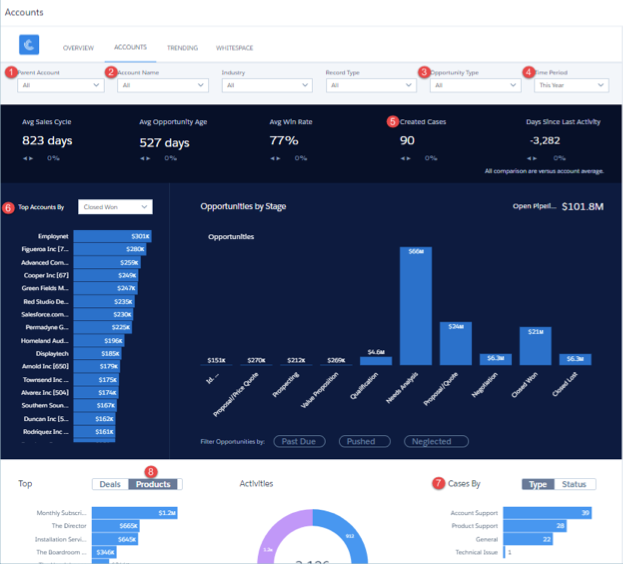Click the Arnold Inc [650] $179K bar

[x=97, y=366]
